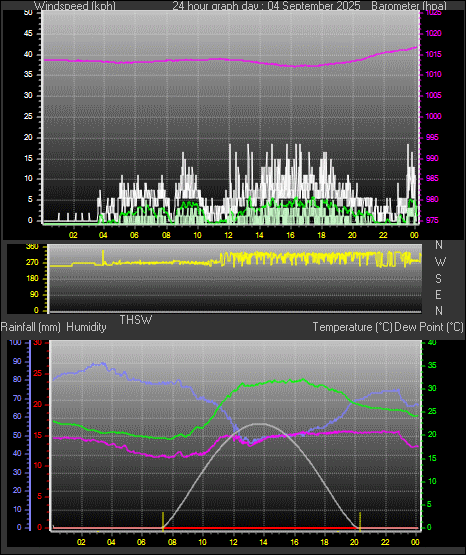Click the green 40 temperature axis value
The width and height of the screenshot is (466, 555).
pos(432,342)
